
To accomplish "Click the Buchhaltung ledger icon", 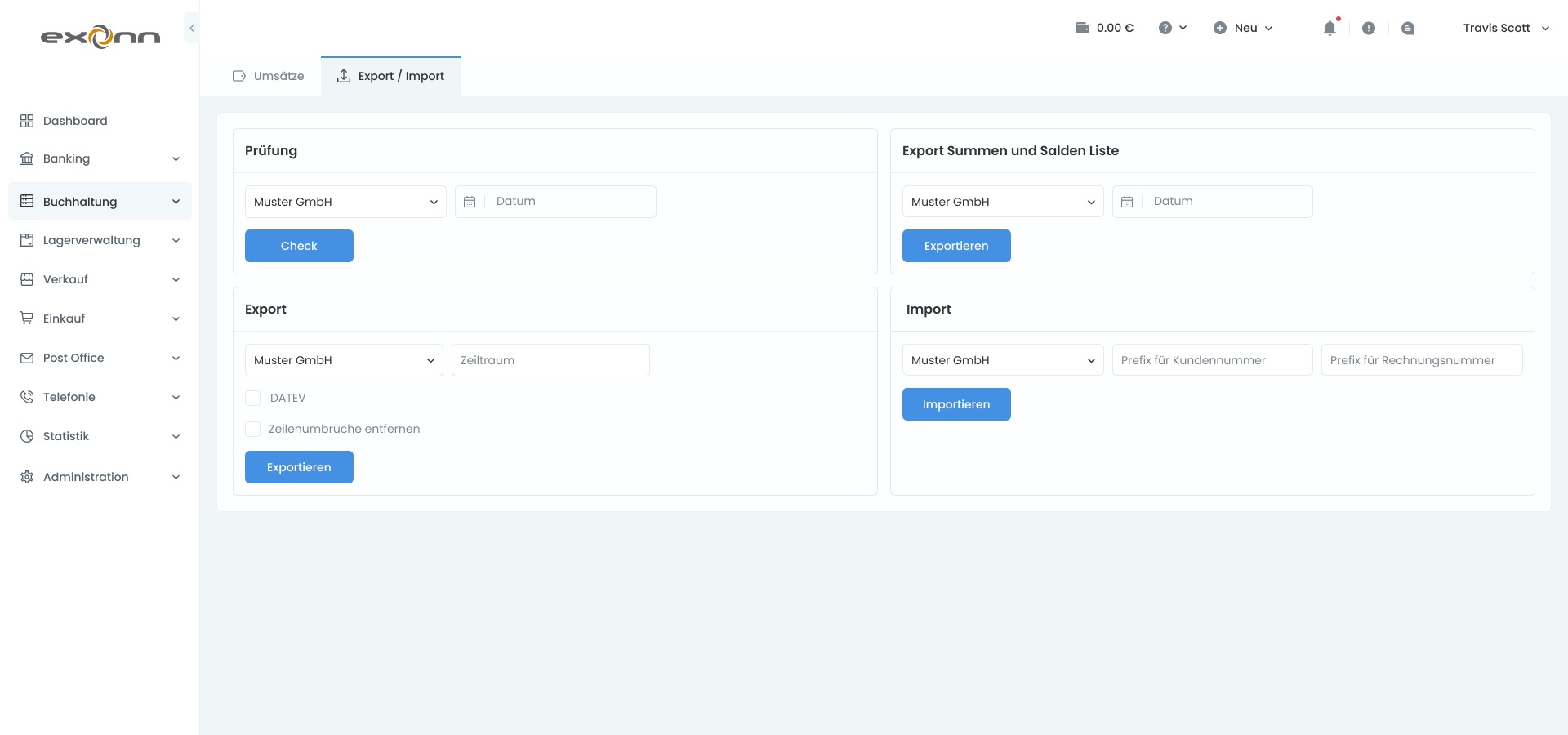I will [27, 201].
